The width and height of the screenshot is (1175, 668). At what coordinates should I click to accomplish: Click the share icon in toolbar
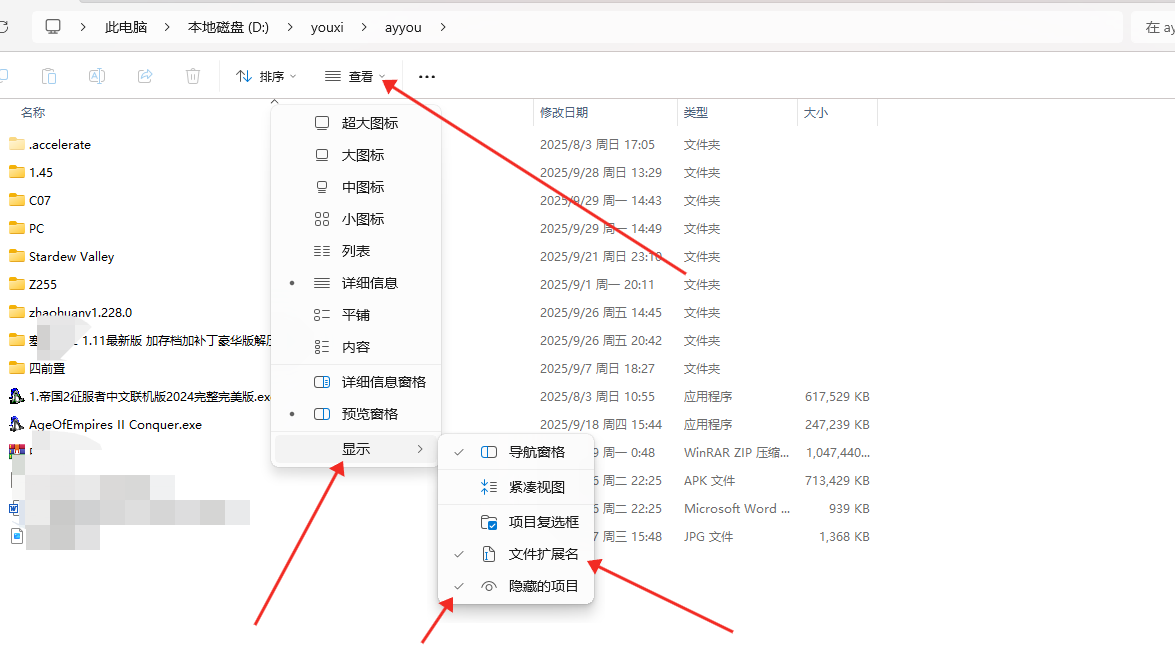pos(145,76)
